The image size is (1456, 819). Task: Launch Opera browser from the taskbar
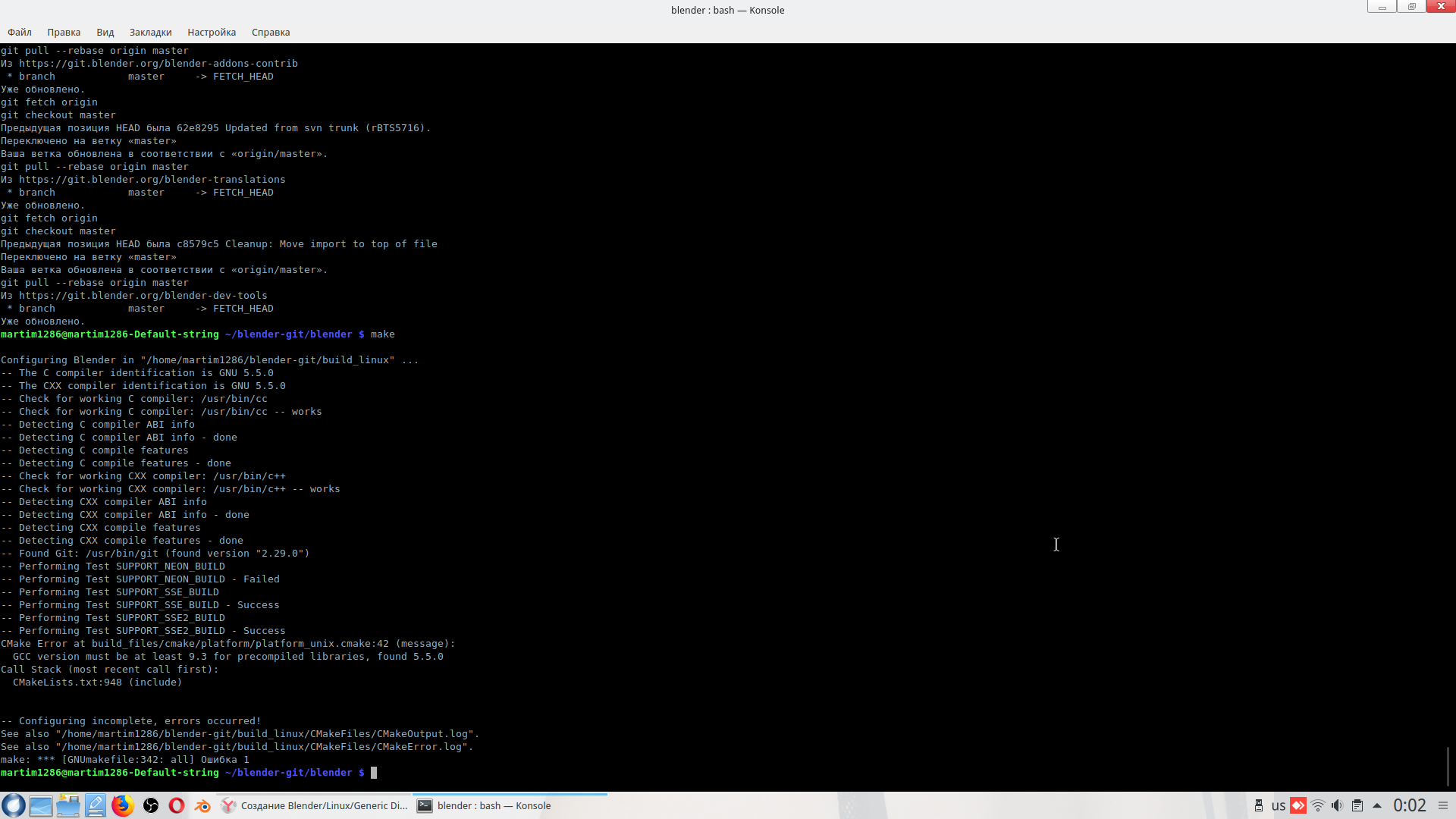tap(177, 805)
